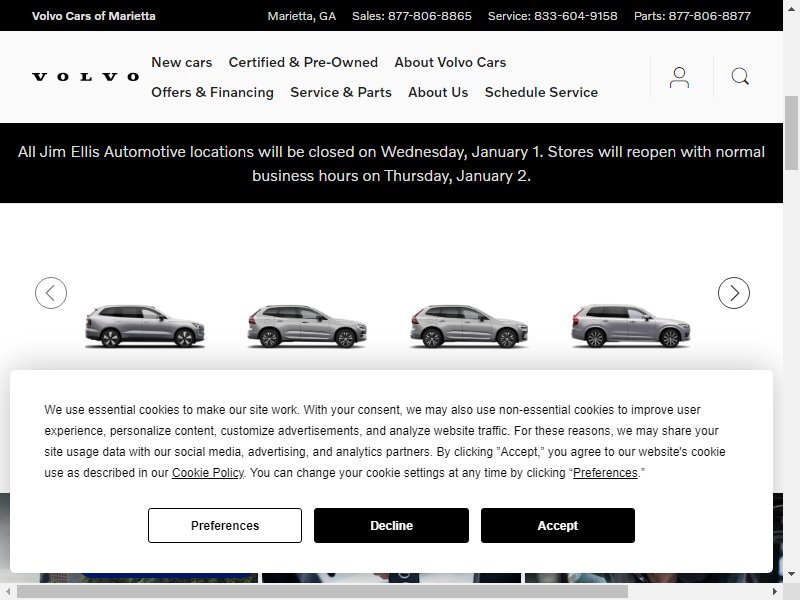Click the search magnifier icon

[x=740, y=77]
